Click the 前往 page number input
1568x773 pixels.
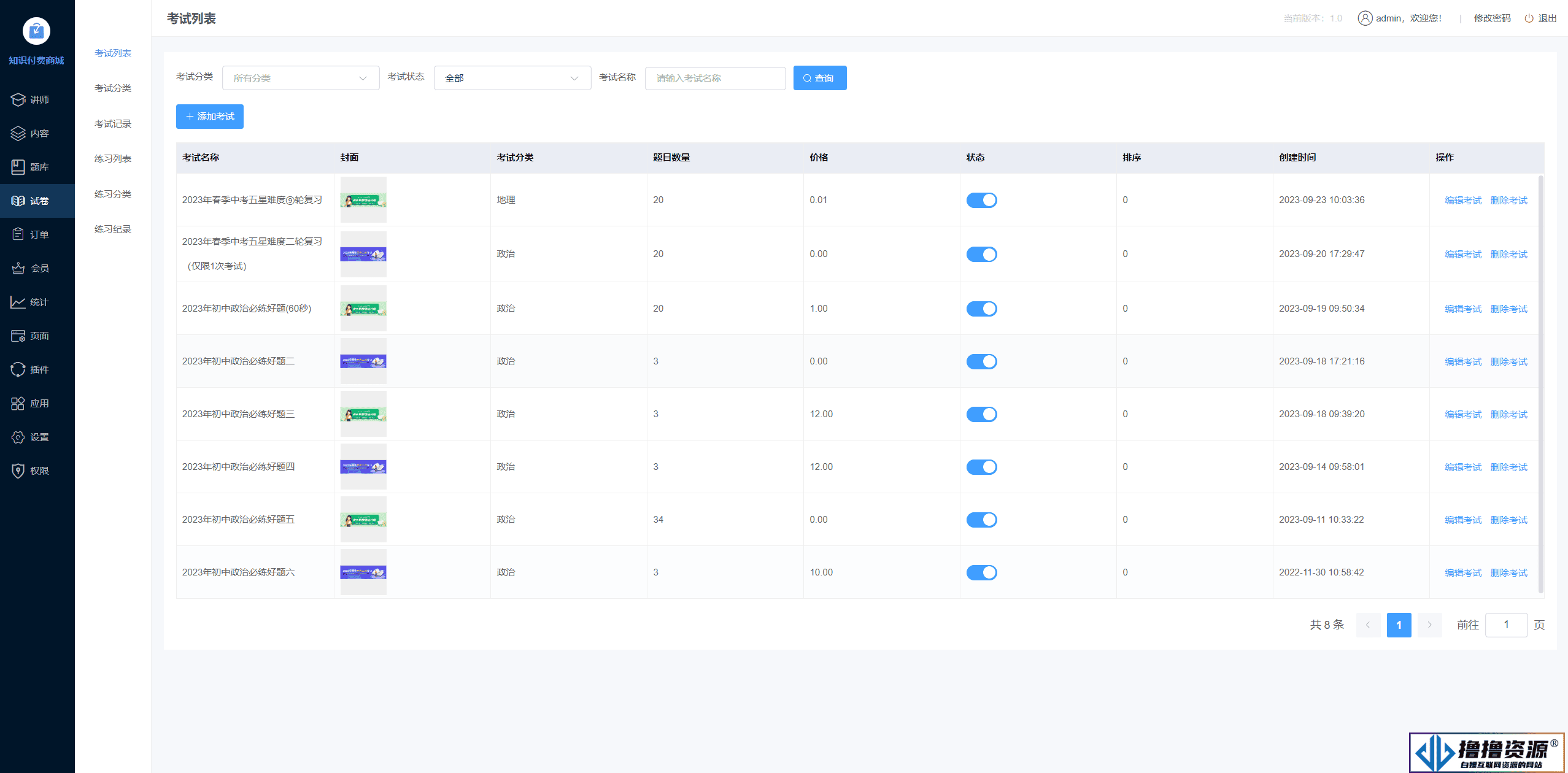pos(1507,625)
